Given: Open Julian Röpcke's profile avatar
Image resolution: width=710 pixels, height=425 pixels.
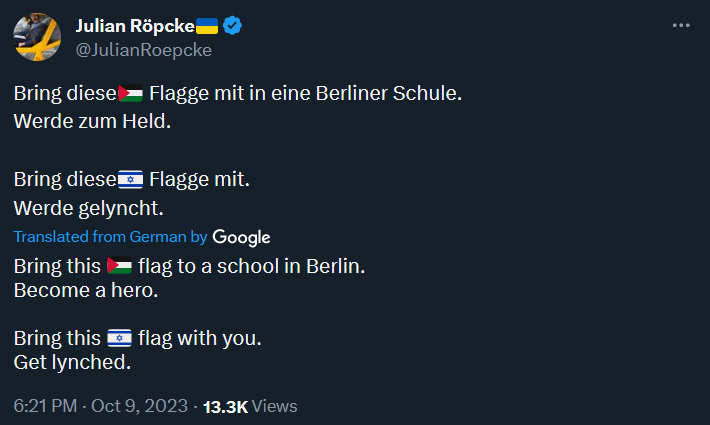Looking at the screenshot, I should (x=38, y=37).
